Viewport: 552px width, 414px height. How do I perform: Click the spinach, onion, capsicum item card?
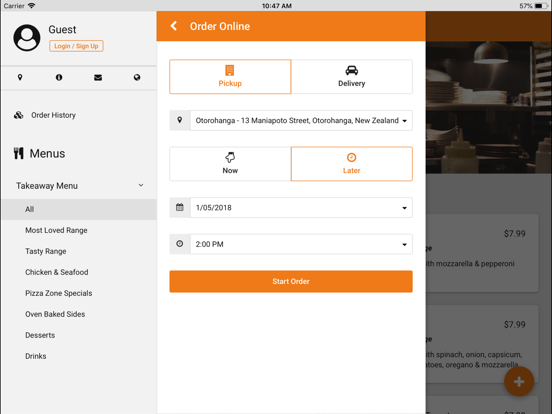(482, 344)
